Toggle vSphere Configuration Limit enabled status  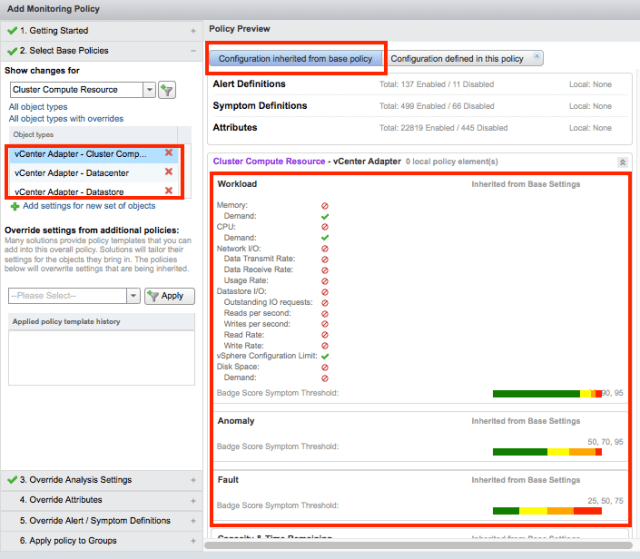(x=325, y=356)
